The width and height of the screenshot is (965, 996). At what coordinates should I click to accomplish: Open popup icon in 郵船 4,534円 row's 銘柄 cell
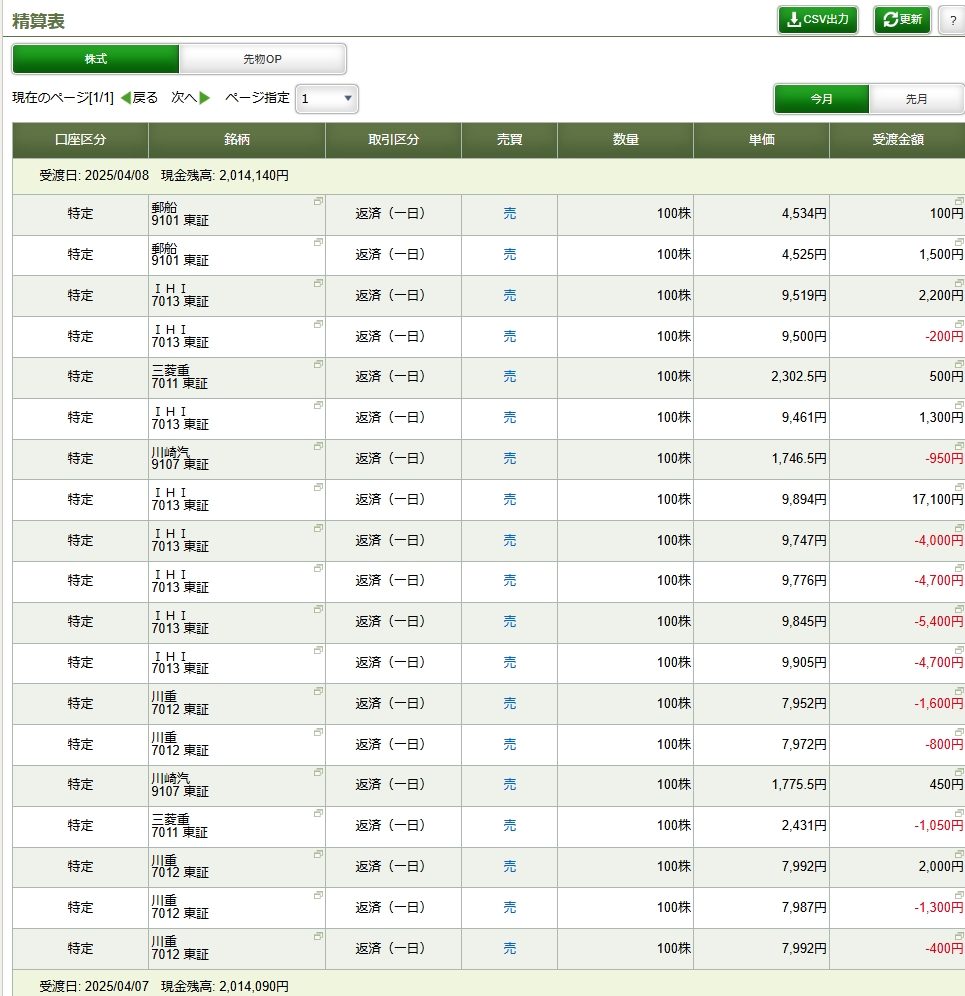click(318, 201)
